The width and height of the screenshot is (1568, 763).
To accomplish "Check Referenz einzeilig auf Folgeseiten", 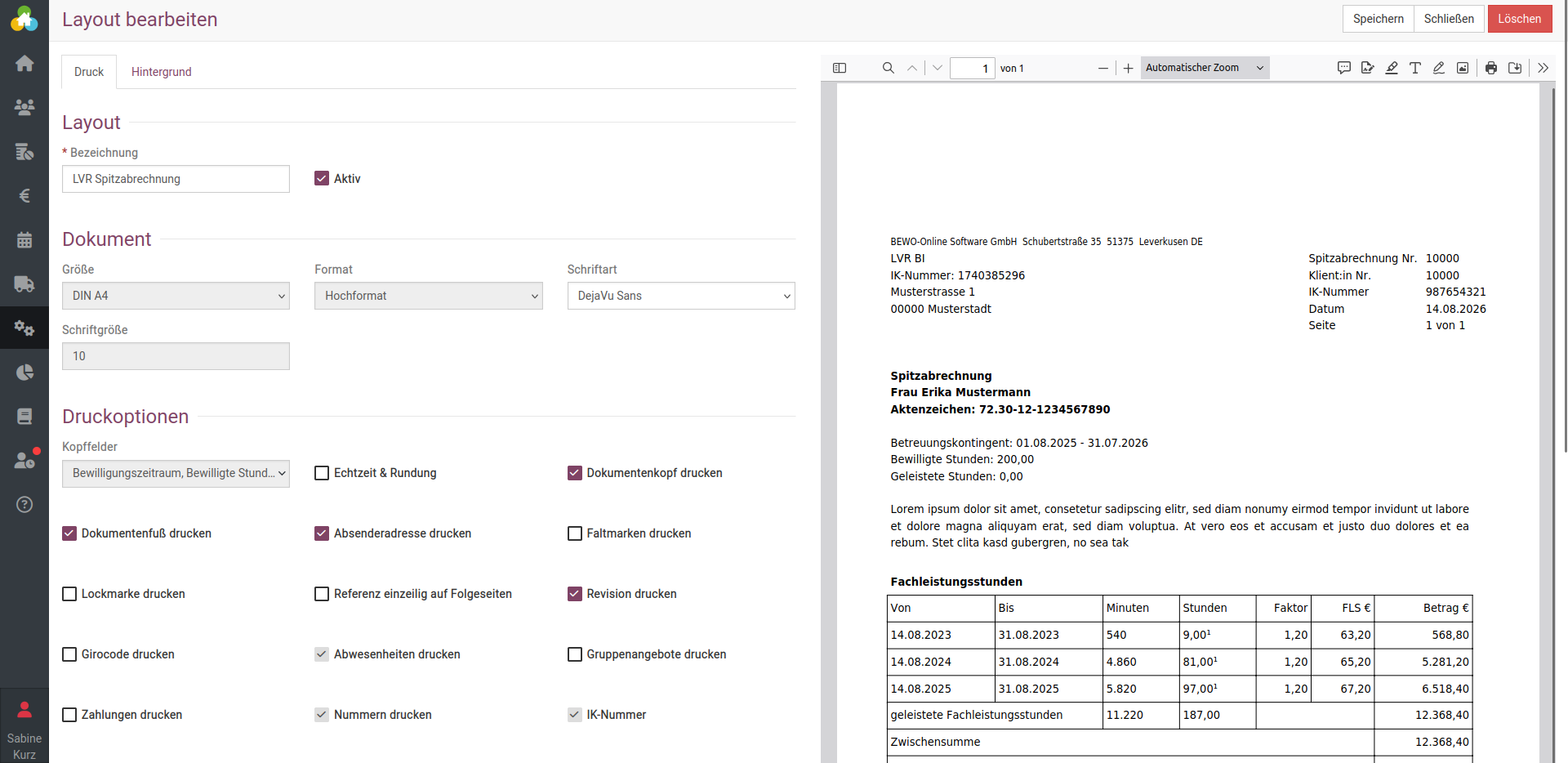I will click(322, 594).
